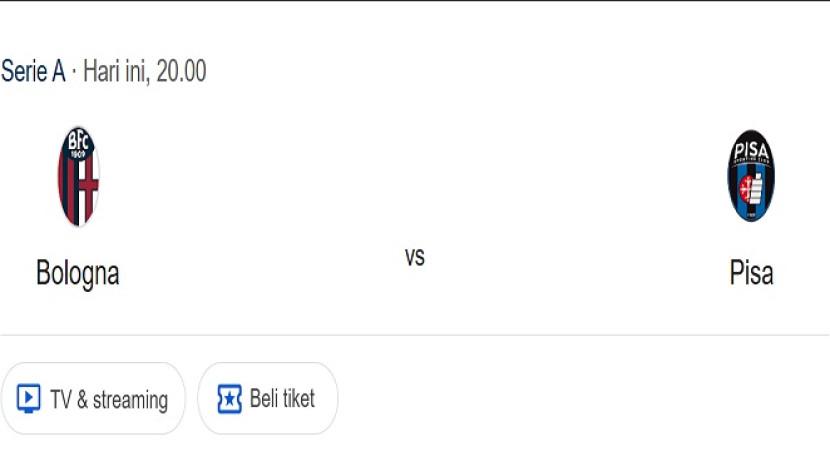The width and height of the screenshot is (830, 466).
Task: Open the Serie A league link
Action: (33, 72)
